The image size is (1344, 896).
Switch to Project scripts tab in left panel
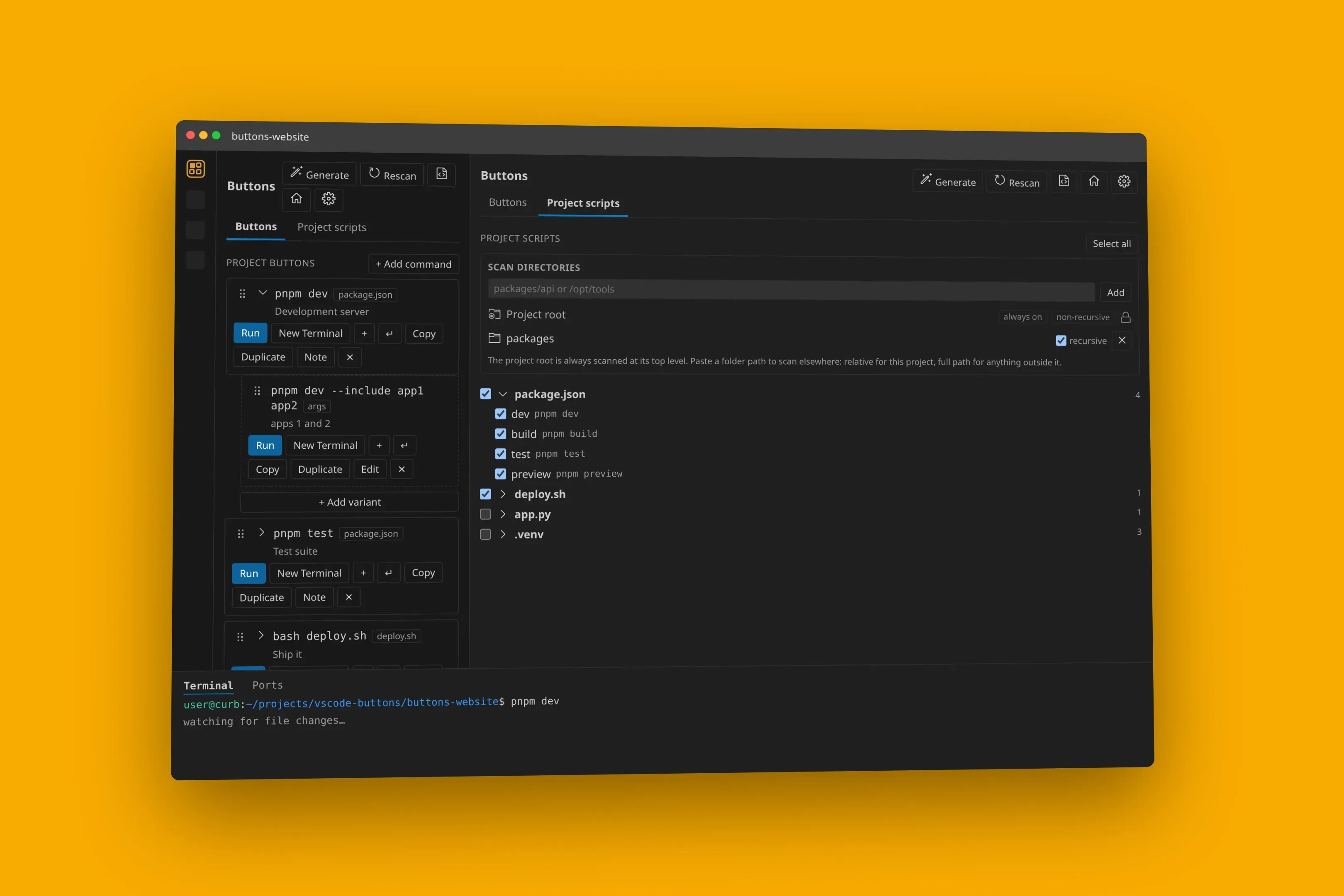(x=332, y=227)
